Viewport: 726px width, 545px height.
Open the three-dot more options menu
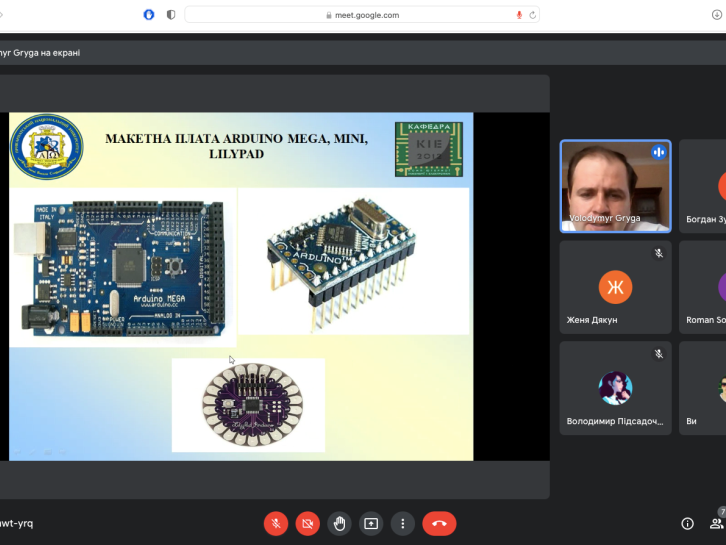[402, 523]
